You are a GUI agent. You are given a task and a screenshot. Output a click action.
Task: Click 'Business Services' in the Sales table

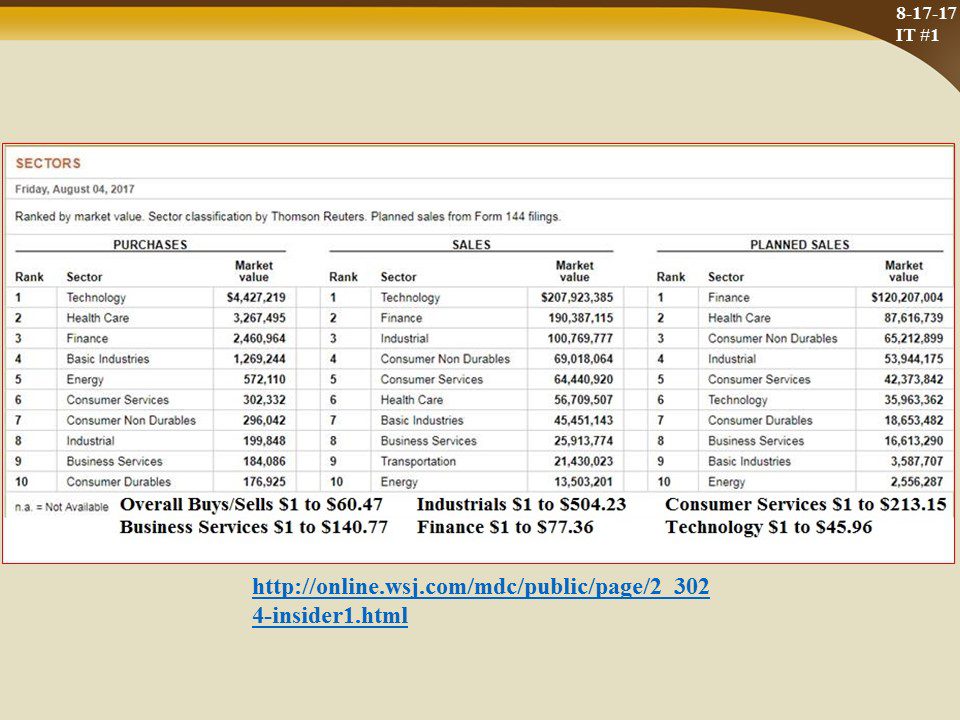[429, 441]
